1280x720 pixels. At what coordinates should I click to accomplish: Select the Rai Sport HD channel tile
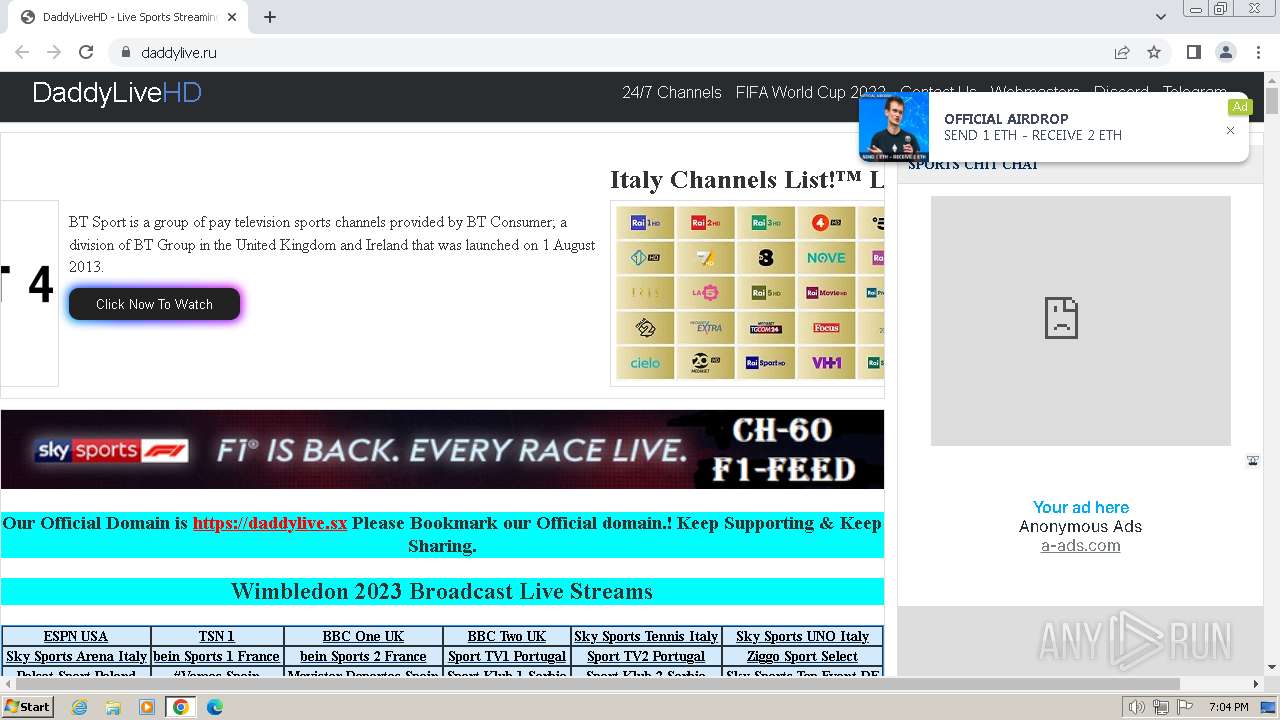(x=765, y=363)
